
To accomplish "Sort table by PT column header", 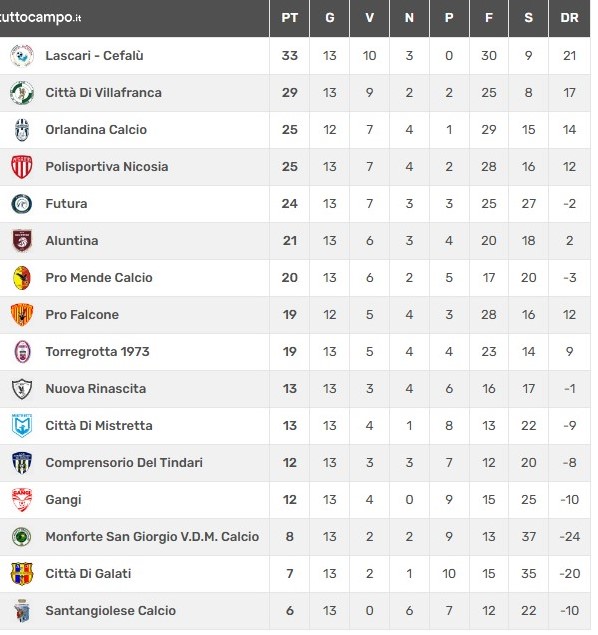I will coord(290,18).
